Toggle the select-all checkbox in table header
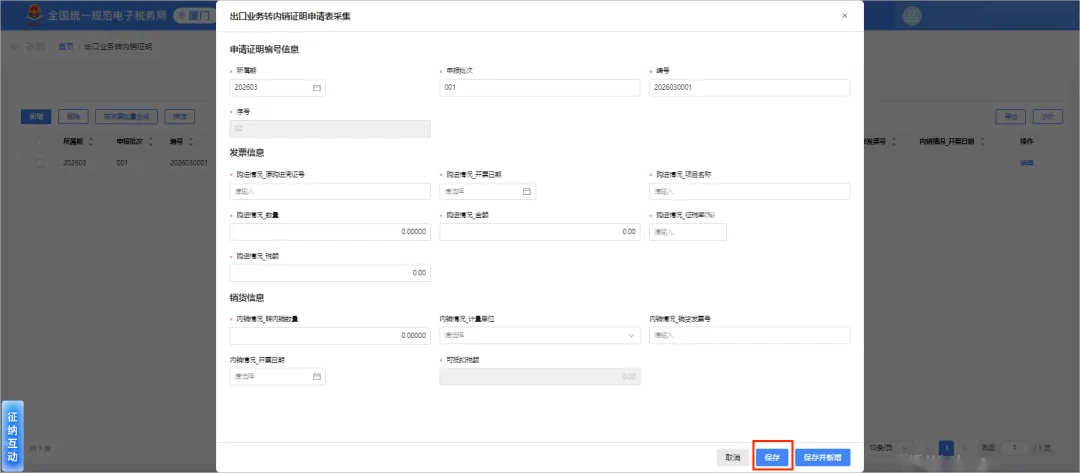Viewport: 1080px width, 473px height. 41,141
